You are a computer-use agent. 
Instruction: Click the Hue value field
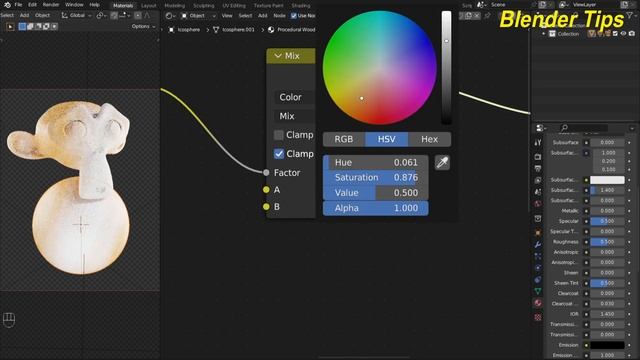(376, 162)
